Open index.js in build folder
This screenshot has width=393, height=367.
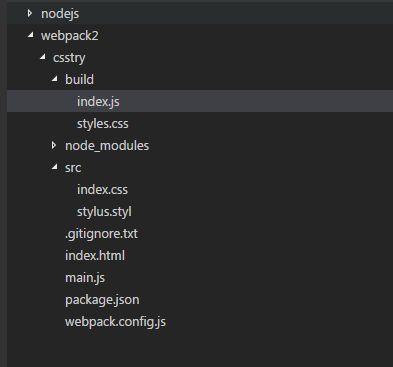[98, 102]
